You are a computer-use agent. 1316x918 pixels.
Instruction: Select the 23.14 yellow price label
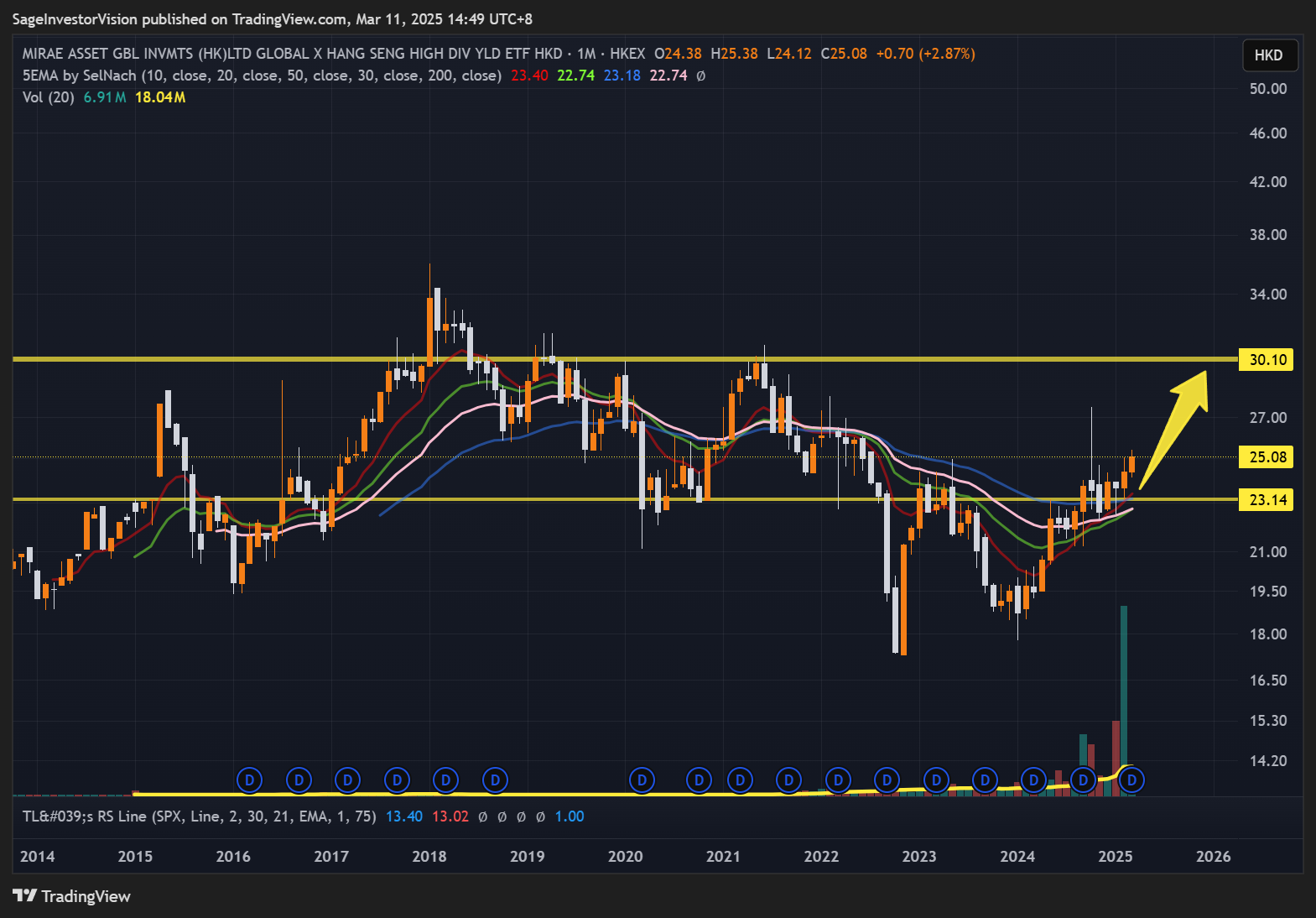point(1267,500)
